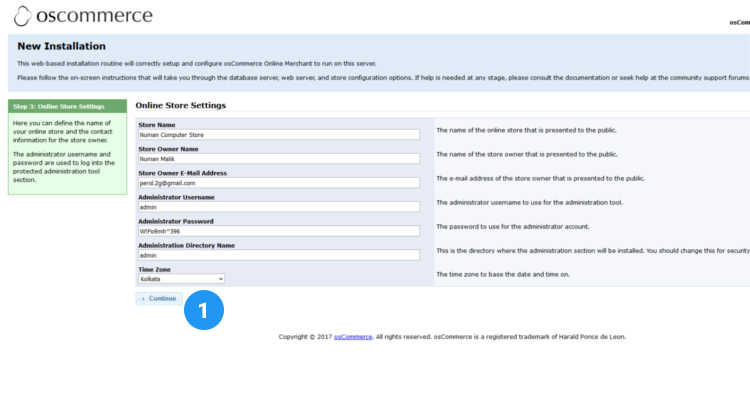Edit the Administrator Password field
This screenshot has width=750, height=400.
(x=278, y=231)
